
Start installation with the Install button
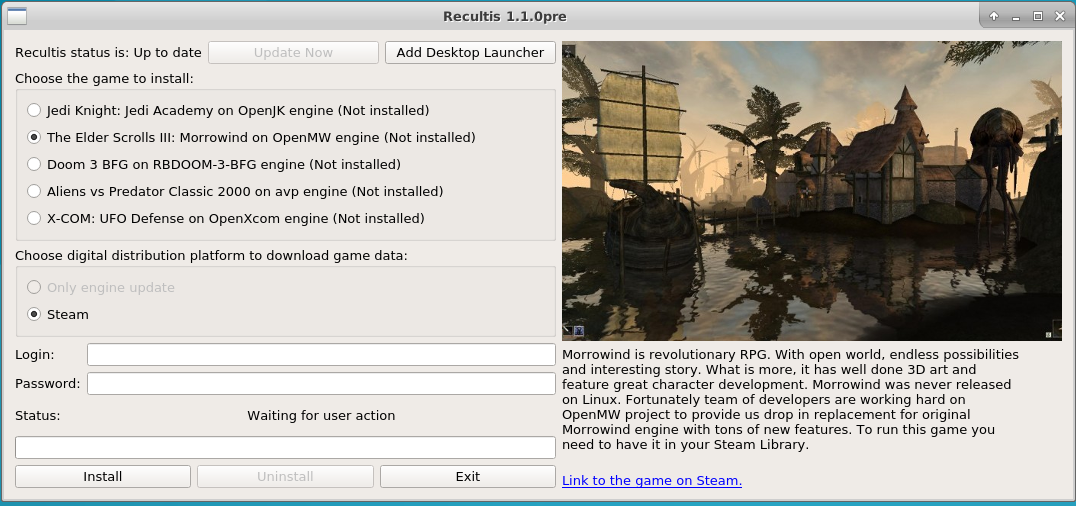(x=103, y=476)
